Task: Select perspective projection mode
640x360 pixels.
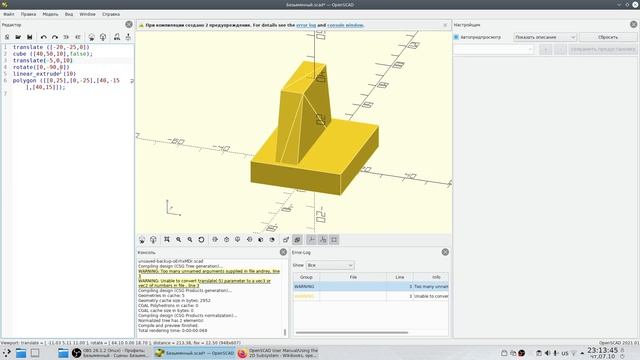Action: pyautogui.click(x=286, y=240)
